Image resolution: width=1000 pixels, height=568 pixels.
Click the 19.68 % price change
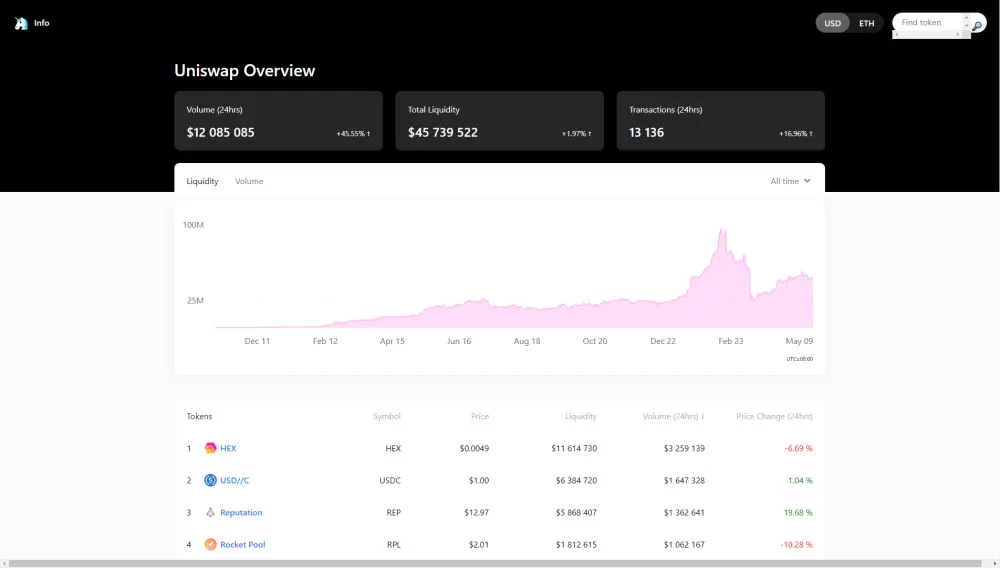(x=798, y=513)
